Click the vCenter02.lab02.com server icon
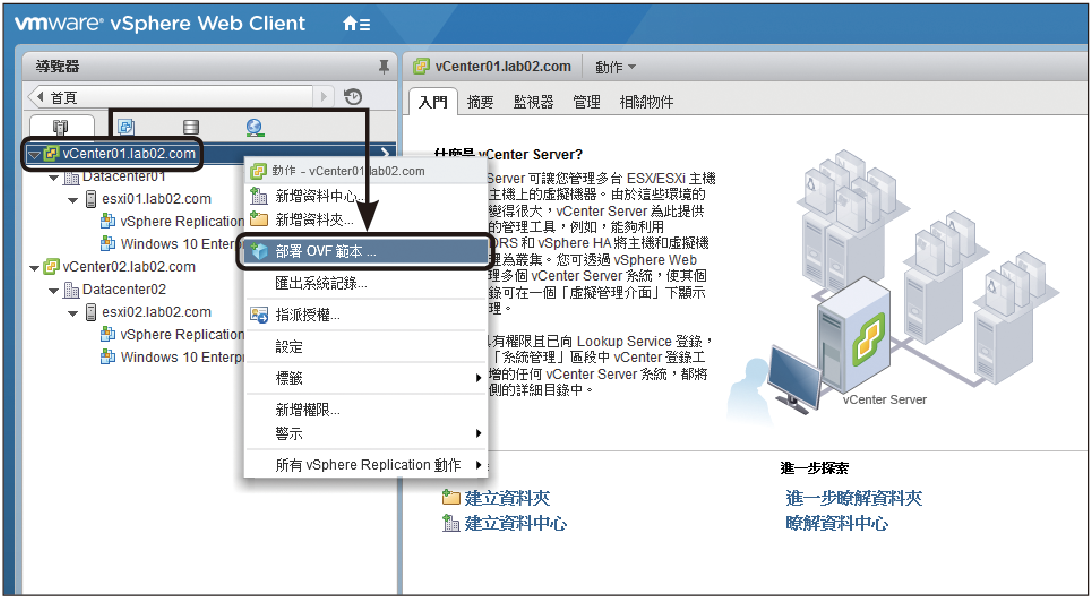The width and height of the screenshot is (1092, 599). pos(51,267)
